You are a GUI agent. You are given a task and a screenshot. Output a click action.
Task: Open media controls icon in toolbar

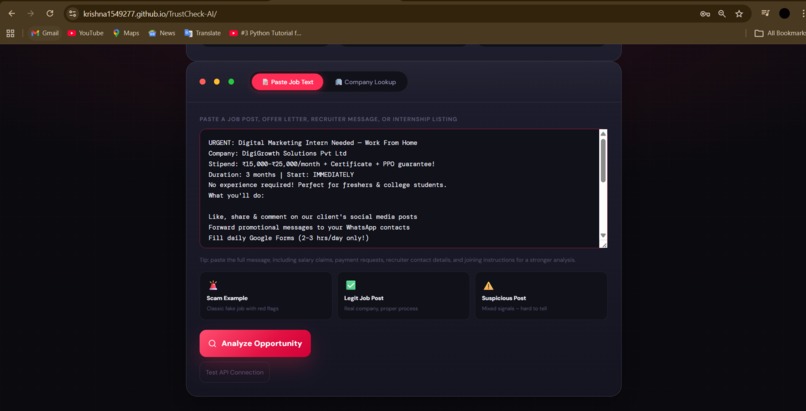pos(765,13)
